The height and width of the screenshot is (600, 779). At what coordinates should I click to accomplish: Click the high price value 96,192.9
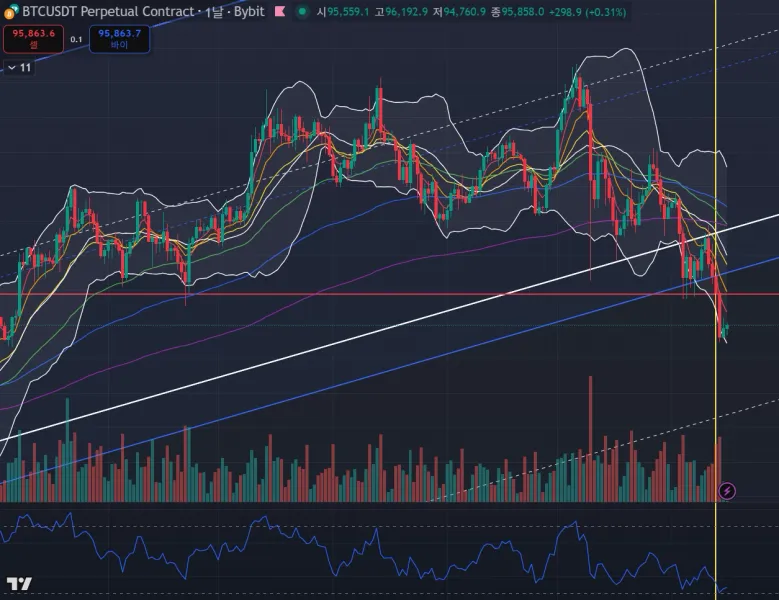pos(406,12)
